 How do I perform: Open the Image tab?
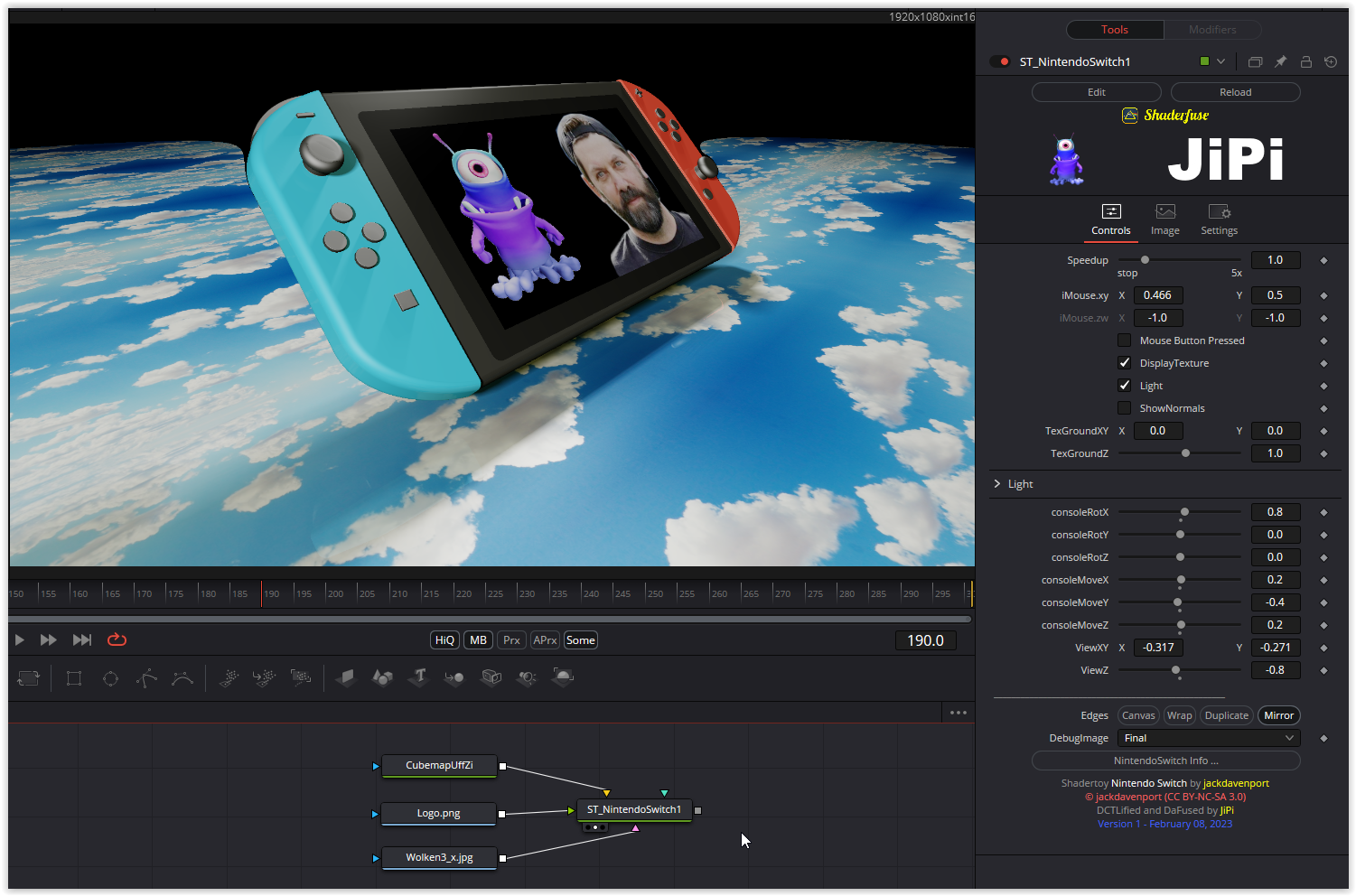click(1165, 219)
